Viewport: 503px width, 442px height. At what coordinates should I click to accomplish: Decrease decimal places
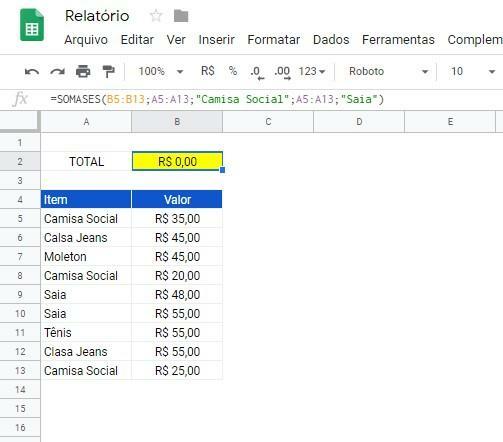point(257,72)
